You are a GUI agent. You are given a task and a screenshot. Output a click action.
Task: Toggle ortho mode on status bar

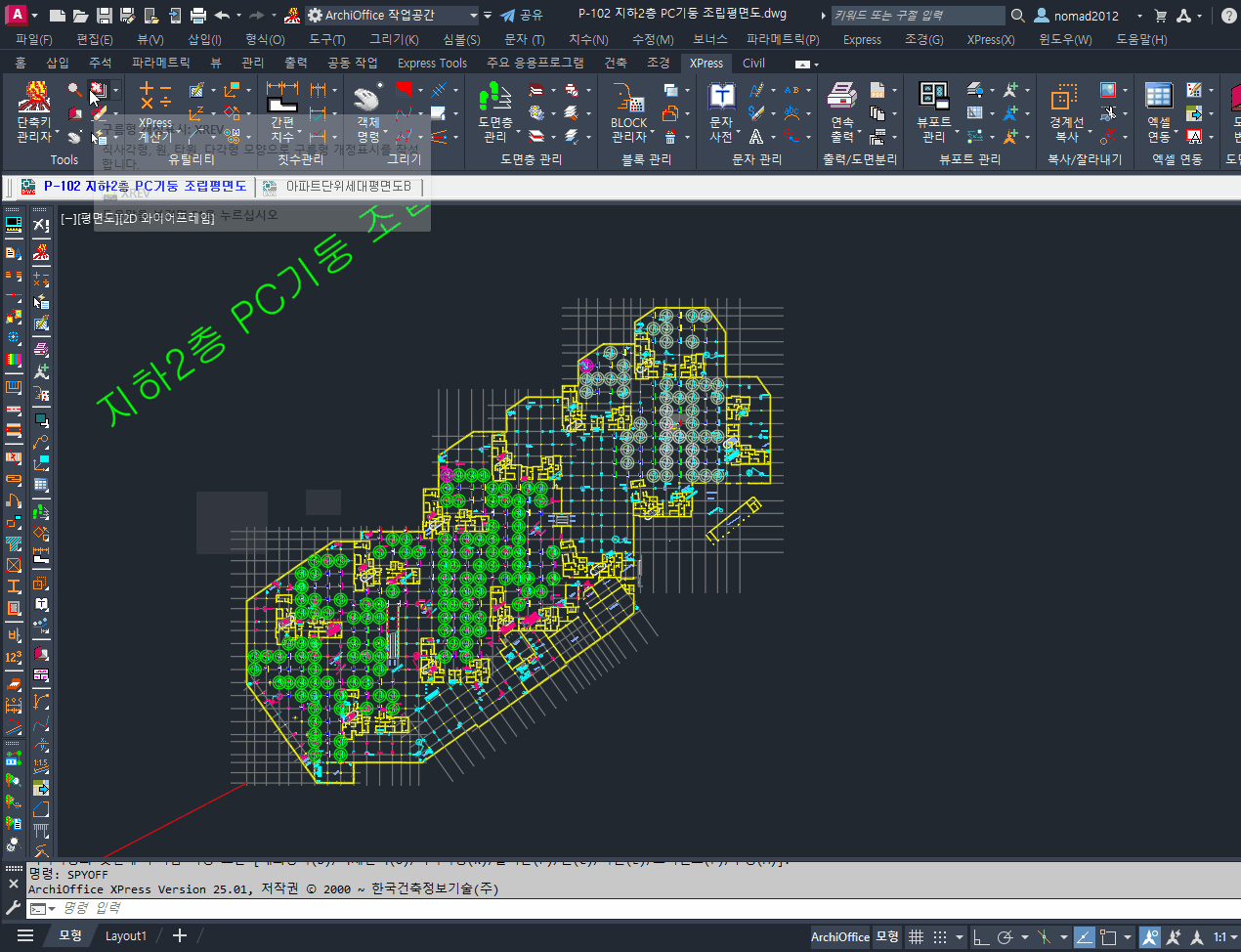(981, 936)
